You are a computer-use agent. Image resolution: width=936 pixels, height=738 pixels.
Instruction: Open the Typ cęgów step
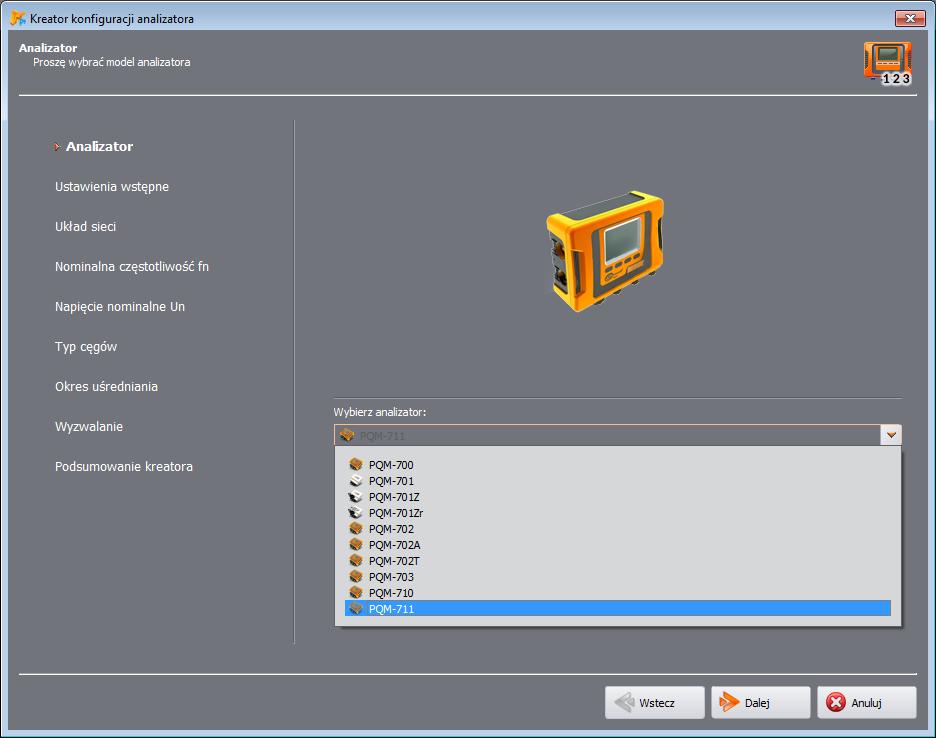[86, 347]
